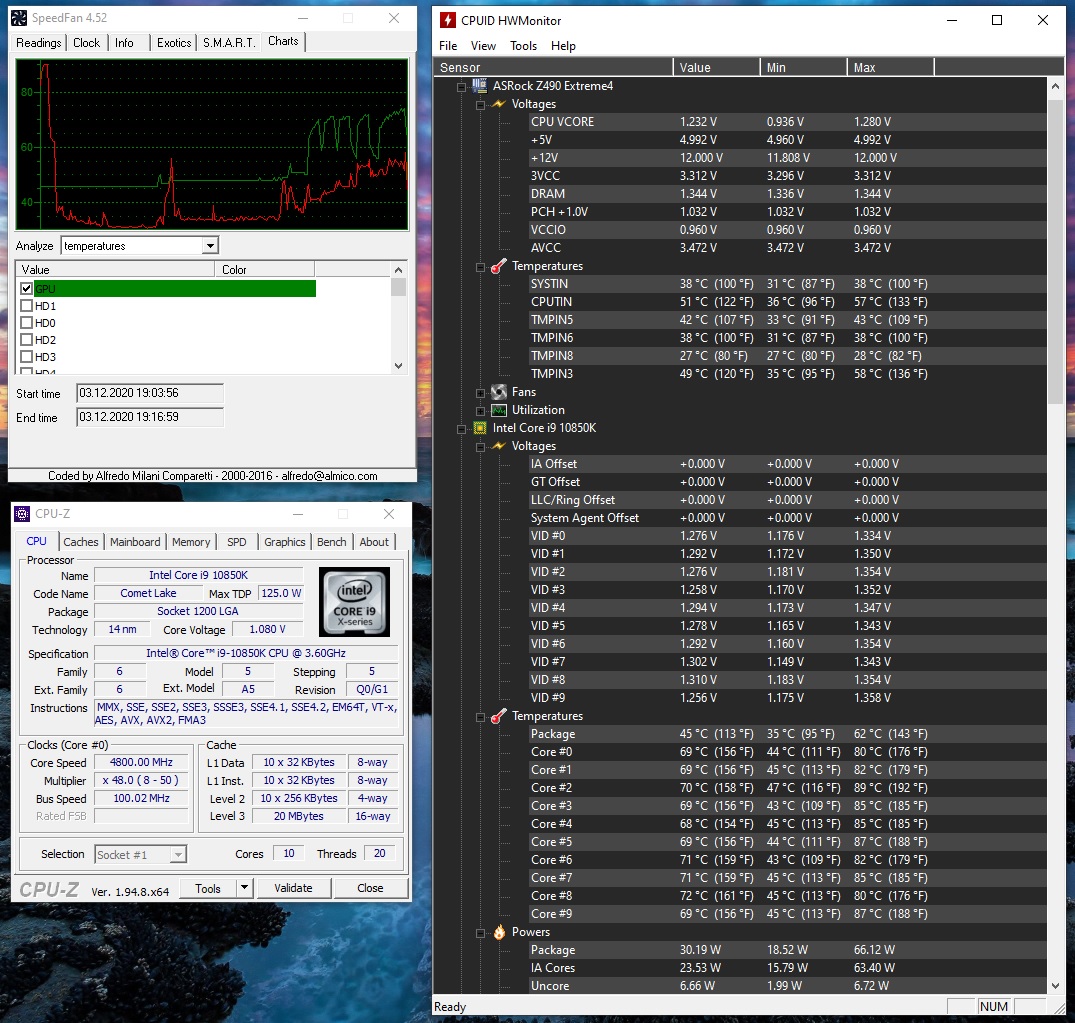Image resolution: width=1075 pixels, height=1023 pixels.
Task: Click the CPU Temperatures thermometer icon
Action: 498,716
